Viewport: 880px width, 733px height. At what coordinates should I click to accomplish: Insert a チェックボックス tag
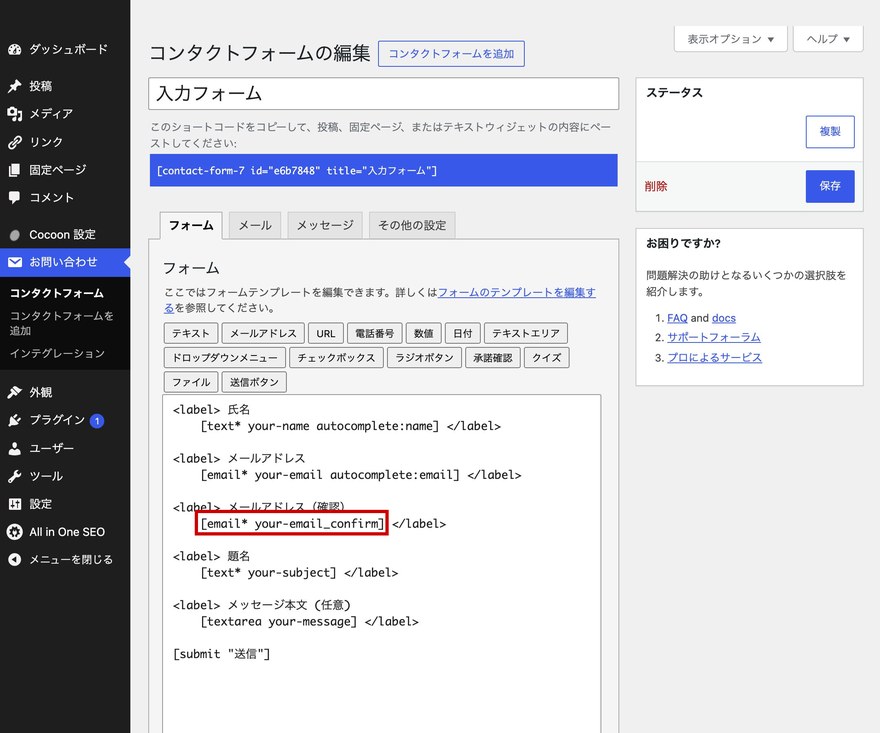337,358
